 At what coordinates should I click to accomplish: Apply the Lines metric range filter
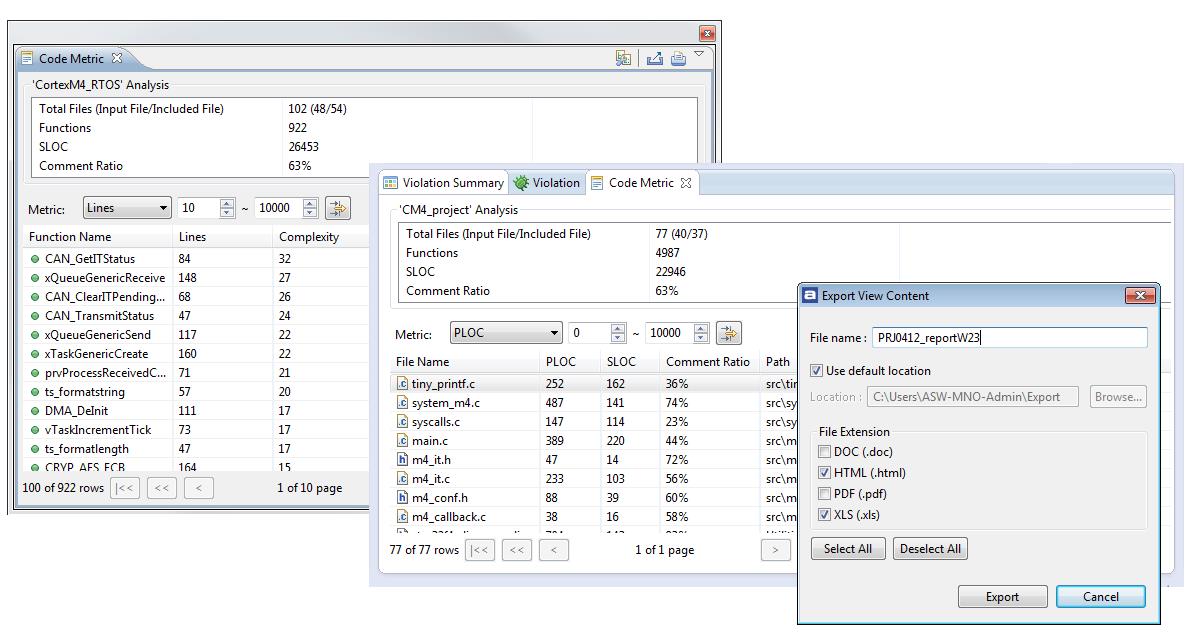click(x=337, y=208)
